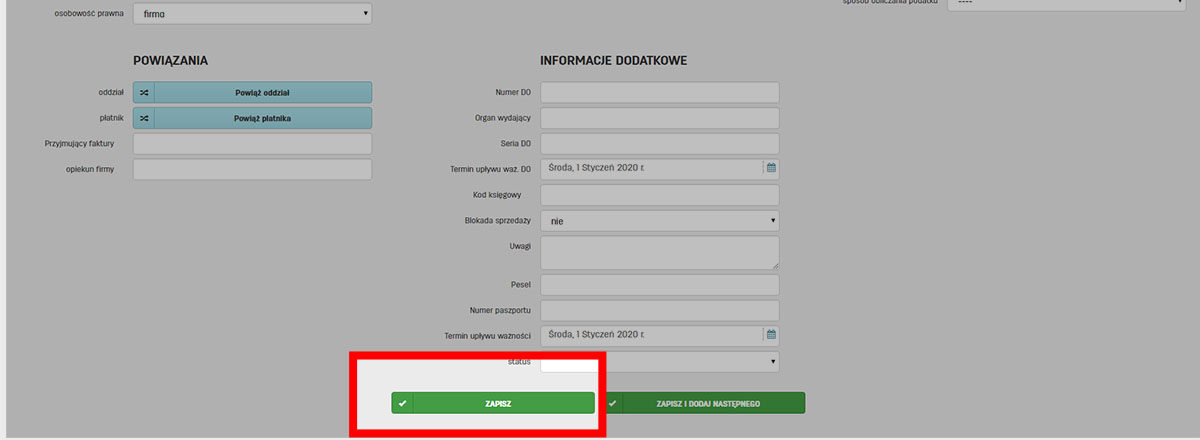Open the Blokada sprzedaży dropdown
The height and width of the screenshot is (440, 1200).
point(660,221)
